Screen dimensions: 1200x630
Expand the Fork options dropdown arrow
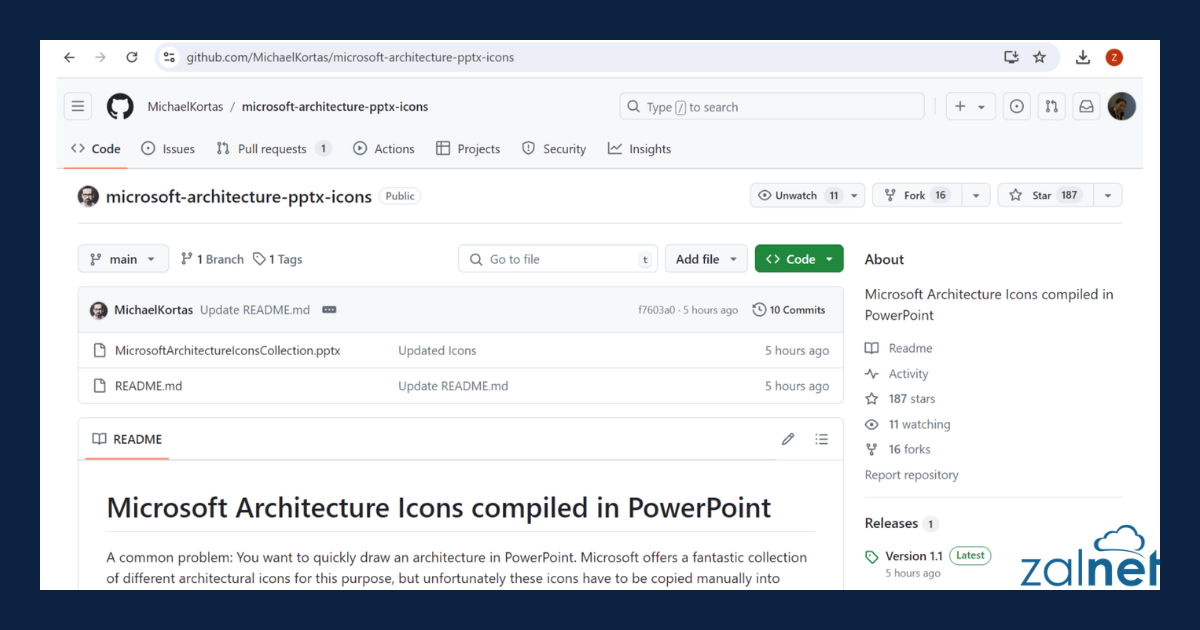(976, 196)
